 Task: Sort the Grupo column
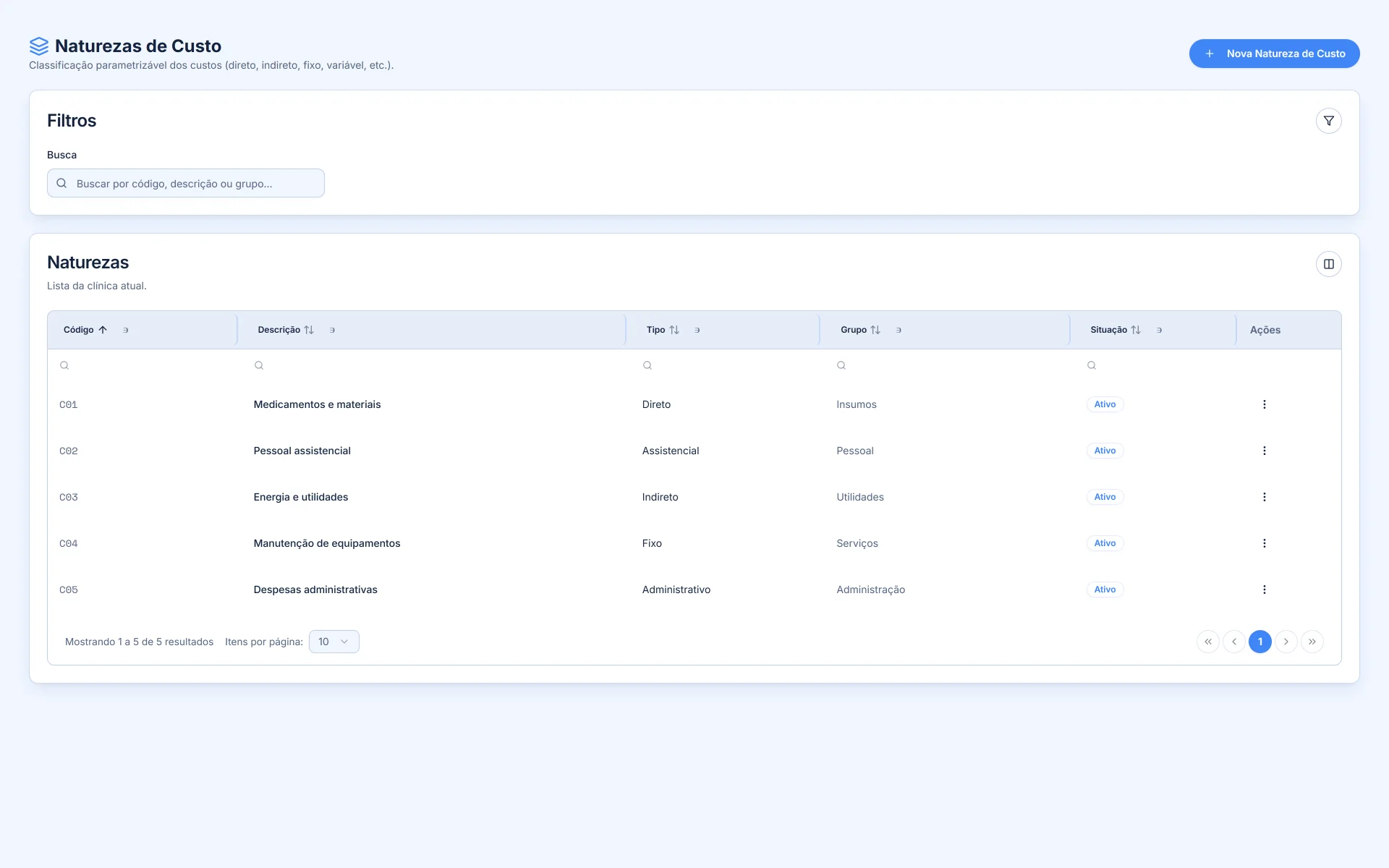tap(875, 330)
